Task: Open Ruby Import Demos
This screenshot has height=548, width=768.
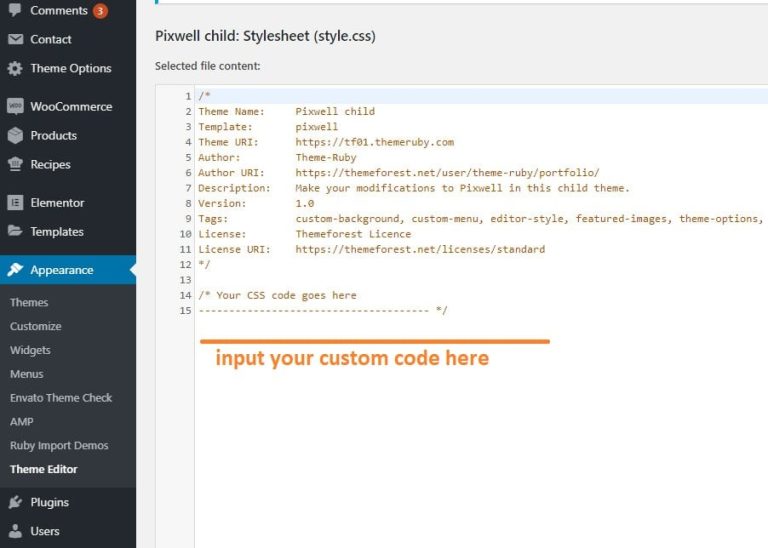Action: [59, 445]
